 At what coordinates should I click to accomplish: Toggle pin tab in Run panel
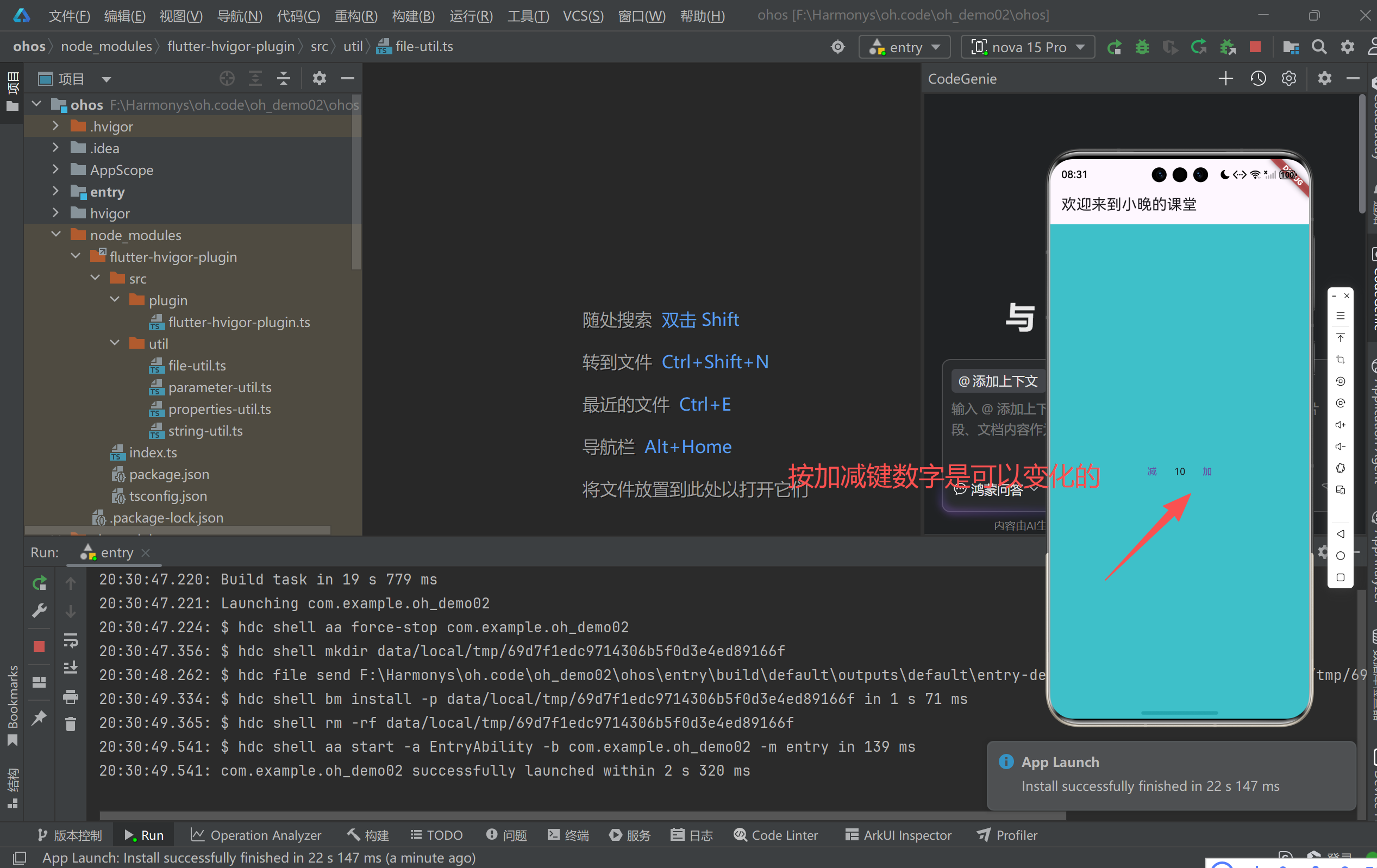(39, 718)
